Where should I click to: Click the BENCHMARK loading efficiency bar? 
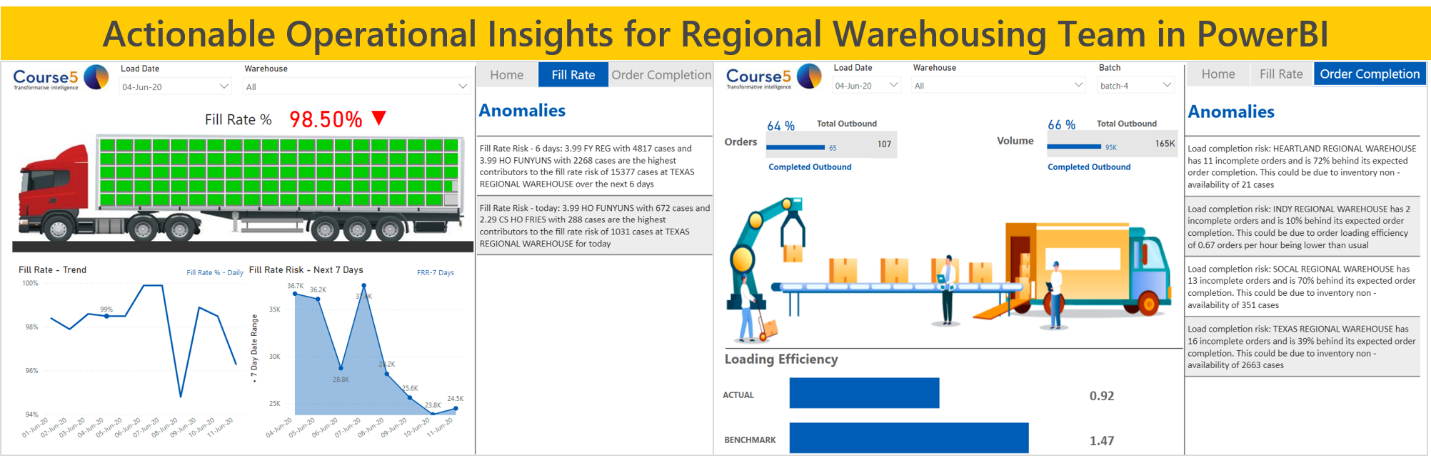coord(908,438)
